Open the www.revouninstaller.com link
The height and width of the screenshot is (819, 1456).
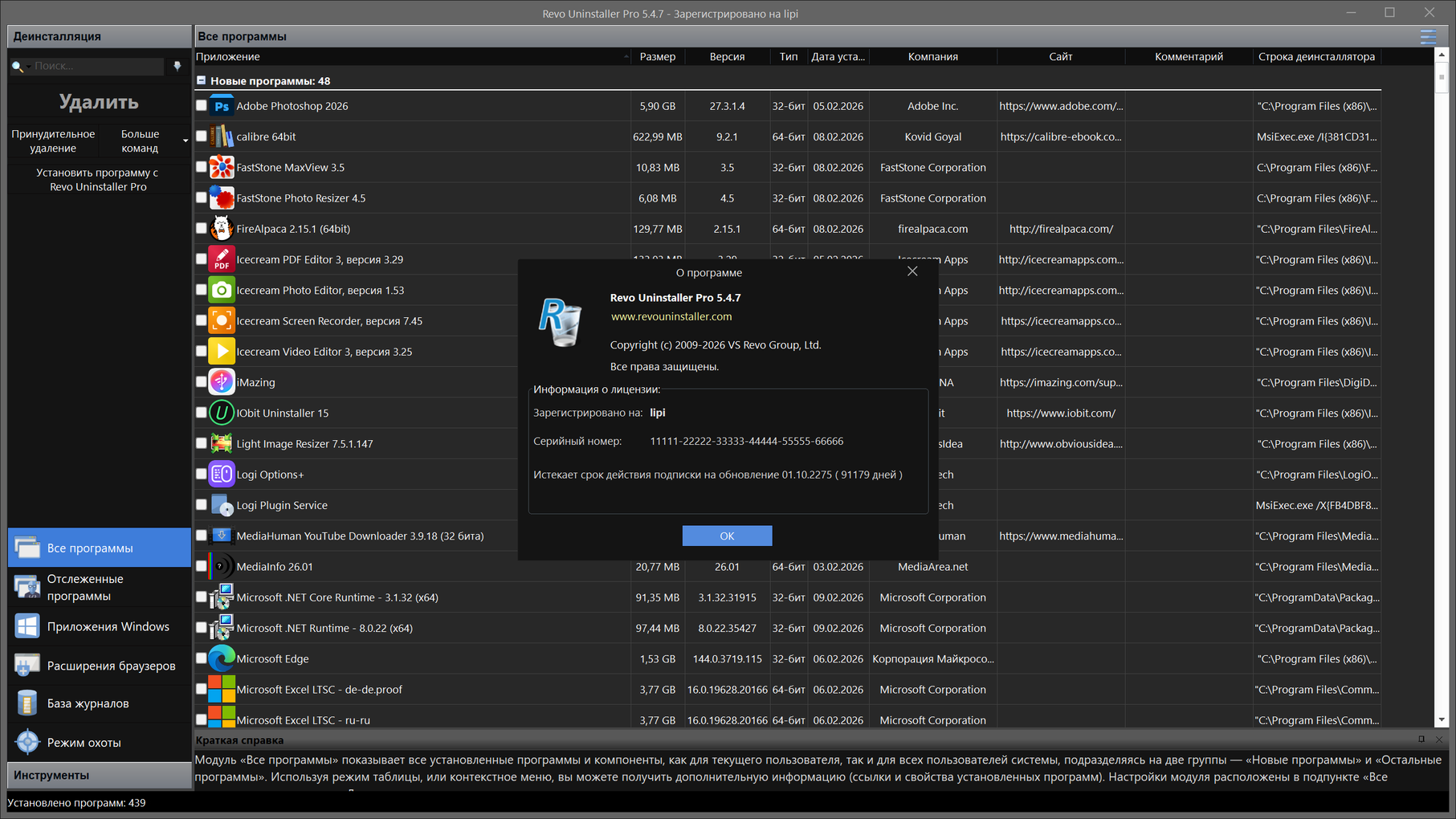coord(671,316)
